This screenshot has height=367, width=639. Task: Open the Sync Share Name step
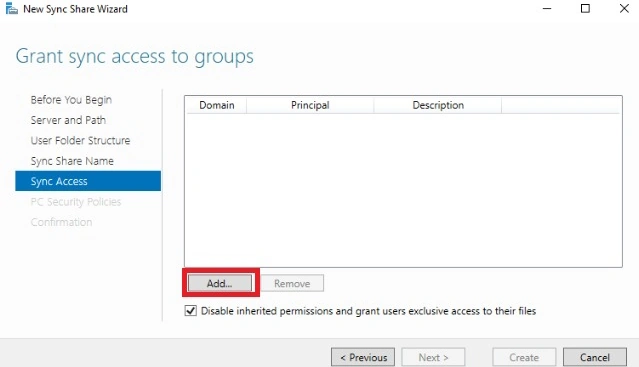pos(72,161)
